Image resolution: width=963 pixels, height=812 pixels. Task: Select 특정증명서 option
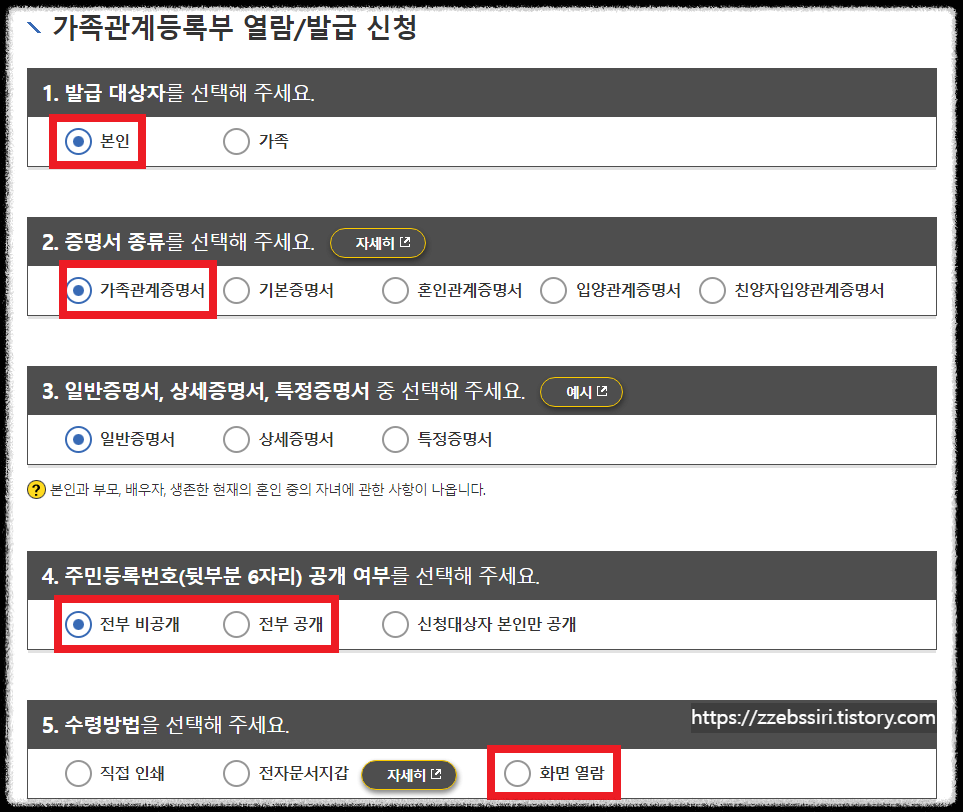pos(395,439)
